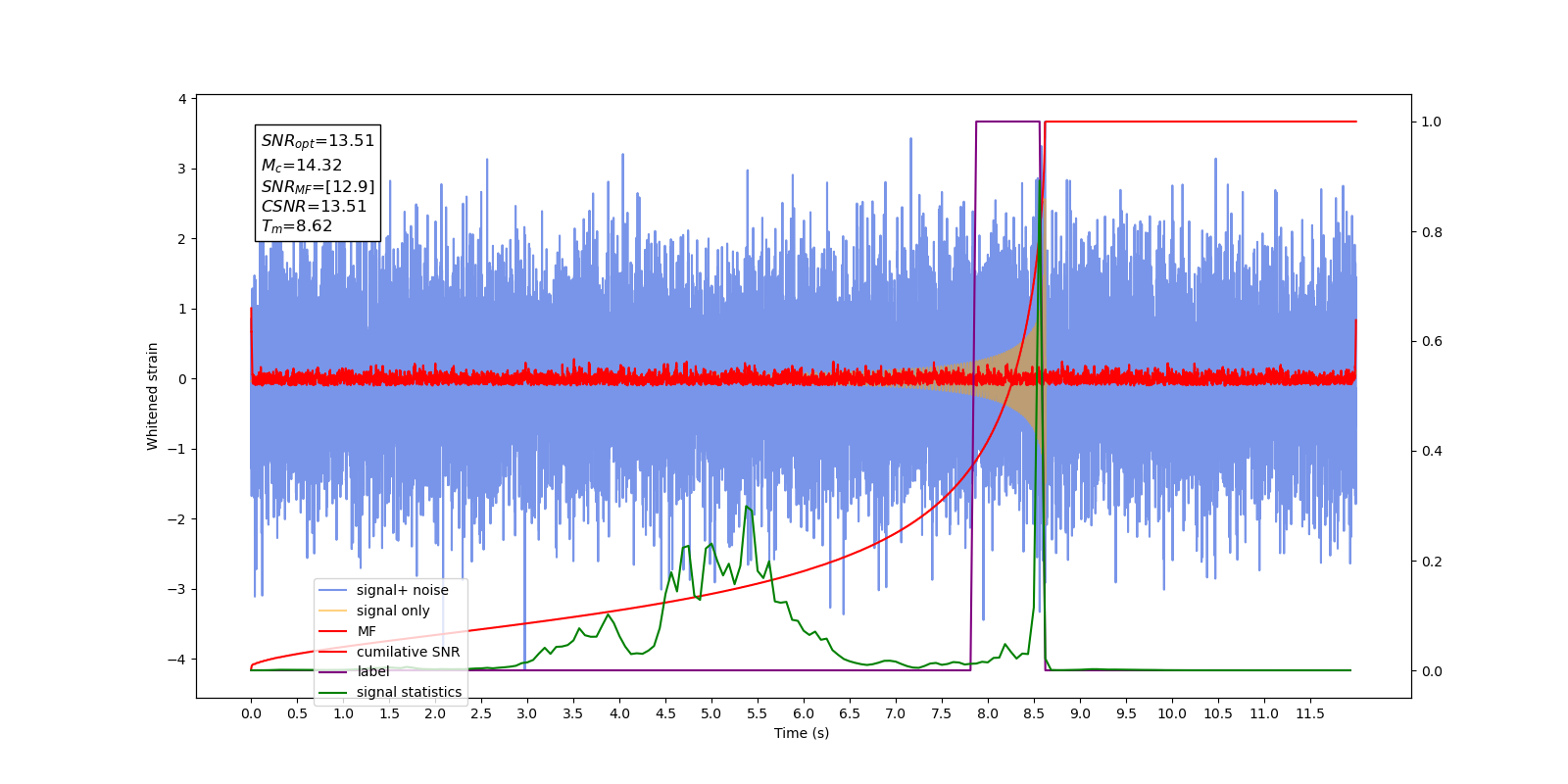Click the 'label' legend entry text

tap(372, 671)
